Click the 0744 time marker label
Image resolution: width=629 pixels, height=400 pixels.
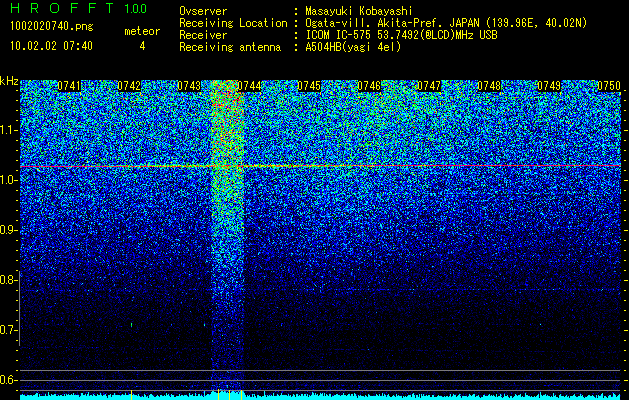coord(249,86)
